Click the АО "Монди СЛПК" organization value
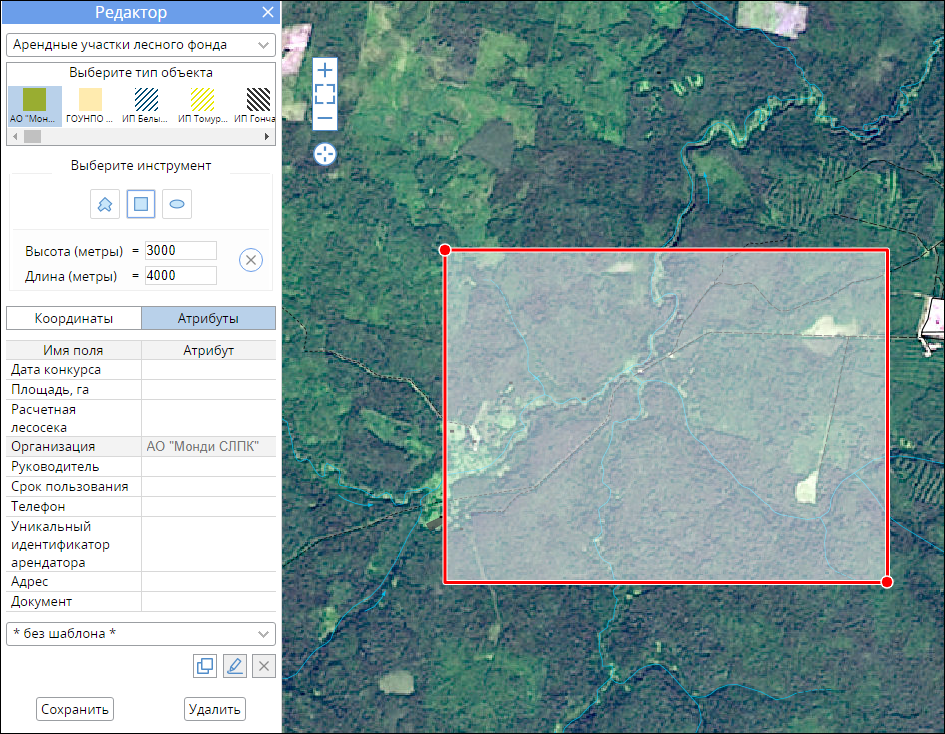Screen dimensions: 945x734 [203, 447]
